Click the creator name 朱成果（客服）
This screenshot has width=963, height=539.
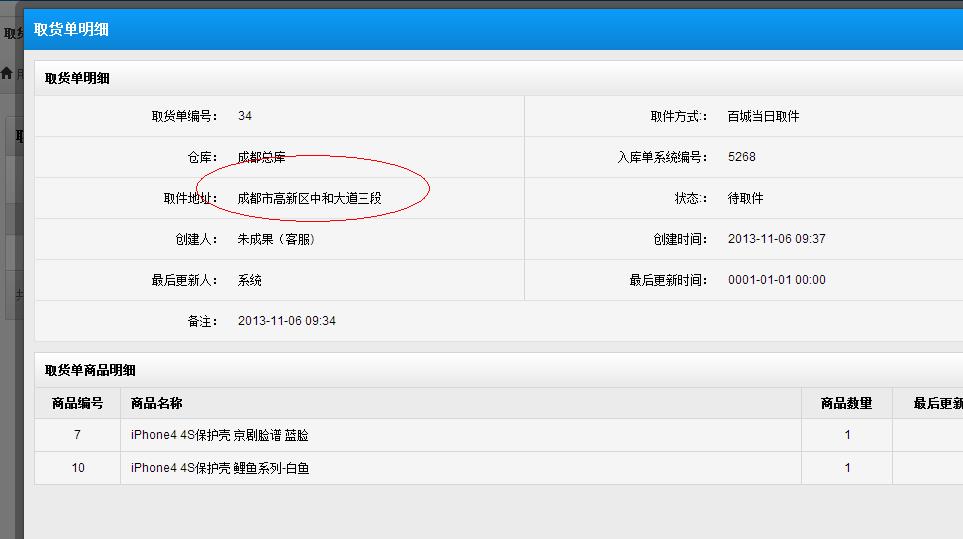coord(277,239)
